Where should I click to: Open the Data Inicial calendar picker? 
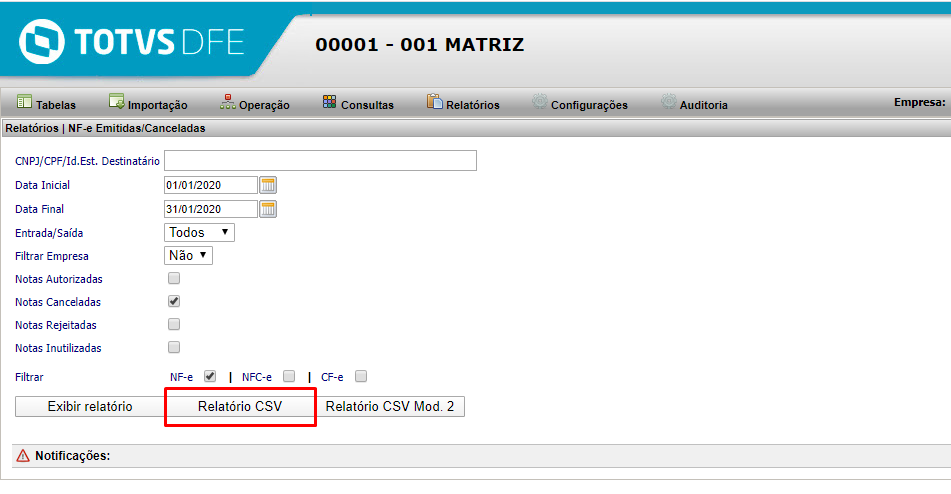click(x=268, y=185)
